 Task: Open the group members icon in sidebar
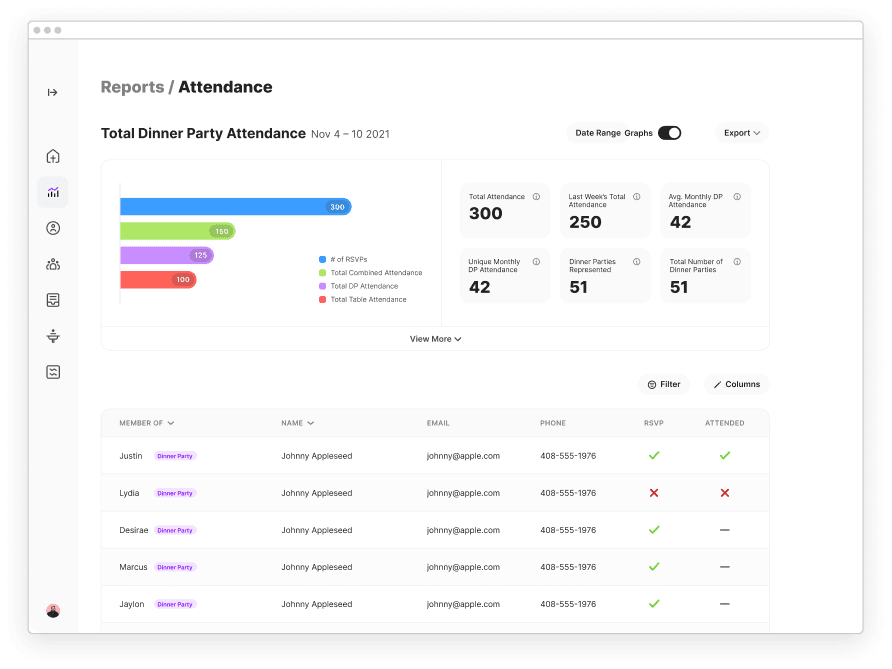point(53,264)
